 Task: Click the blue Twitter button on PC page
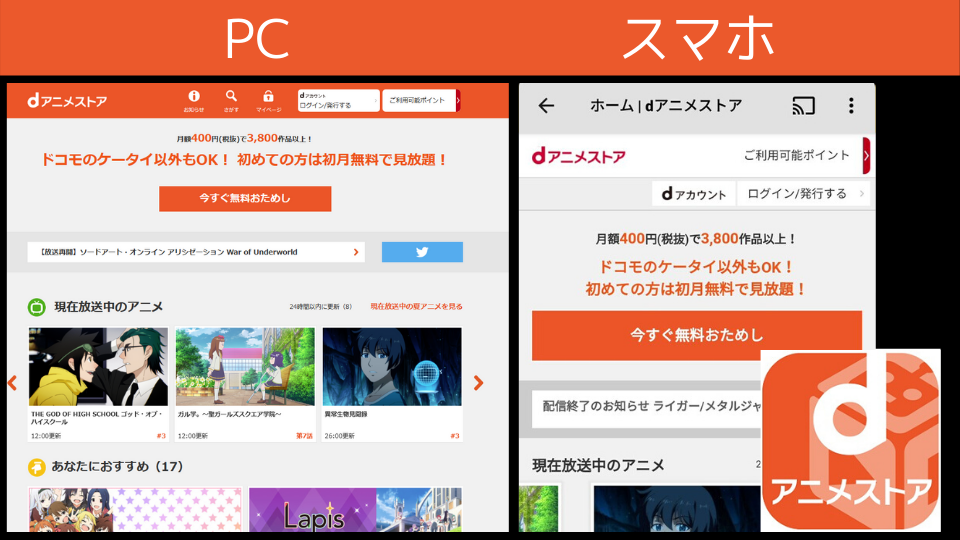[x=422, y=252]
